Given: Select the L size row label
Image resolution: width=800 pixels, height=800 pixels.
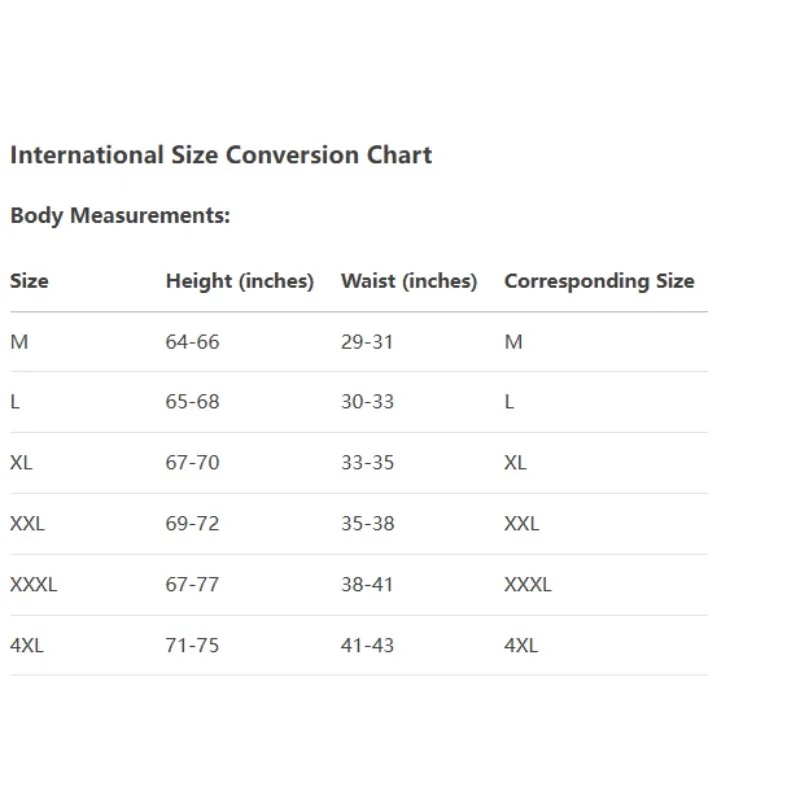Looking at the screenshot, I should tap(15, 402).
